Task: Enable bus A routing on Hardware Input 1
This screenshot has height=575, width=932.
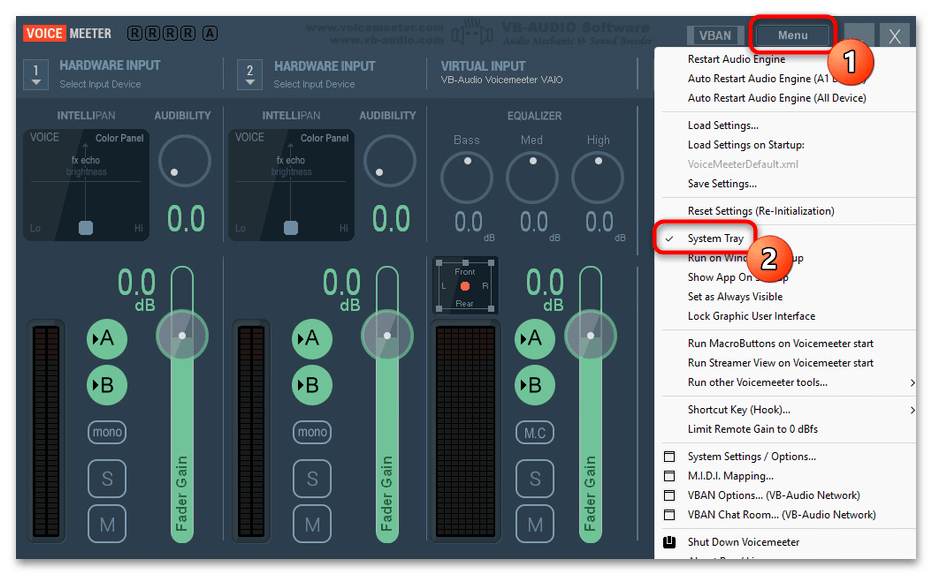Action: tap(107, 340)
